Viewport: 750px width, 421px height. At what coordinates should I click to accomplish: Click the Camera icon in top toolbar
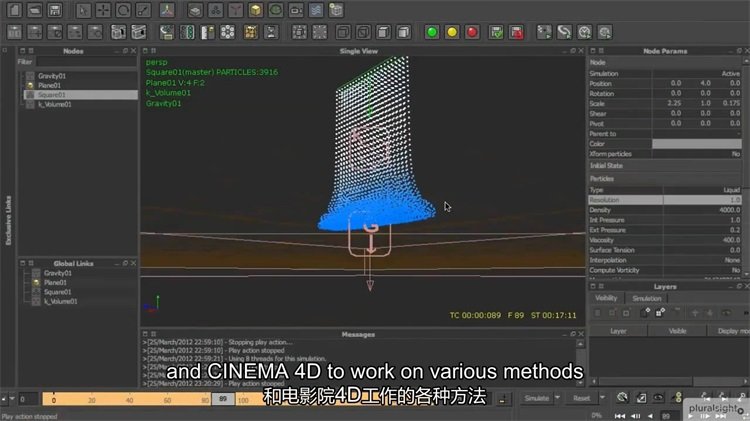(x=296, y=10)
